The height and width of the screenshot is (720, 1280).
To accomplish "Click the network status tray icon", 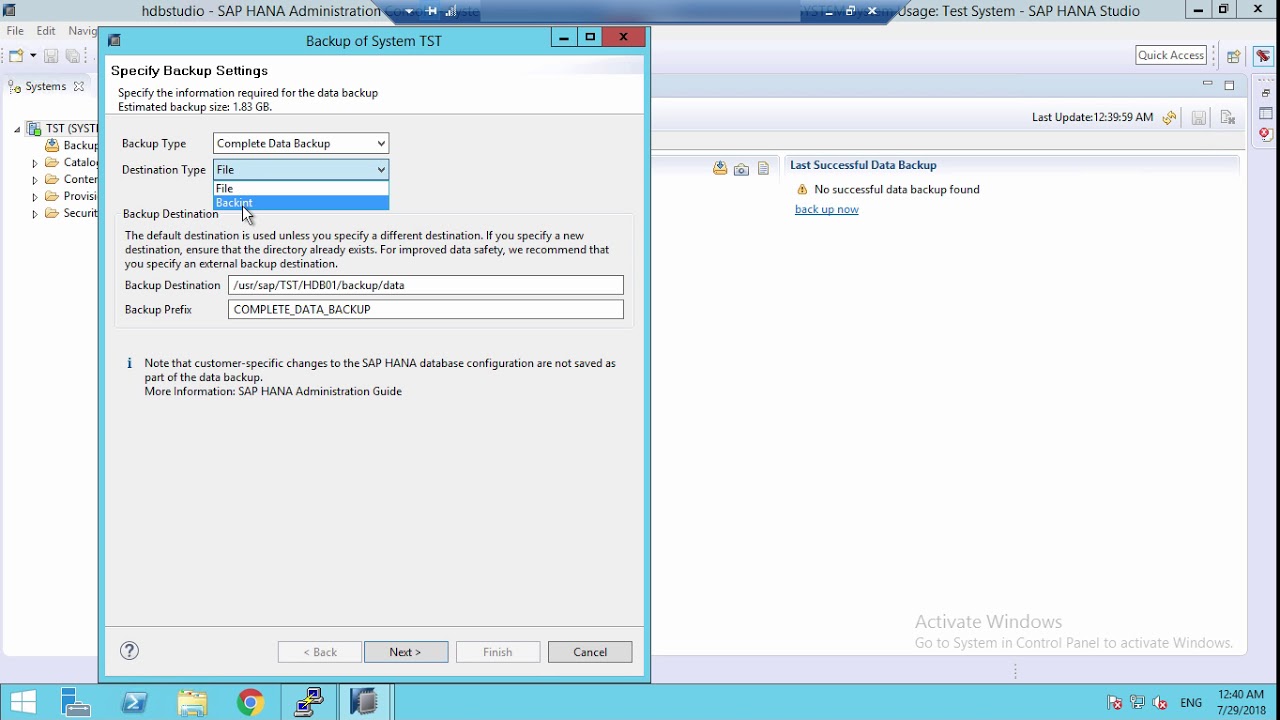I will click(x=1138, y=703).
